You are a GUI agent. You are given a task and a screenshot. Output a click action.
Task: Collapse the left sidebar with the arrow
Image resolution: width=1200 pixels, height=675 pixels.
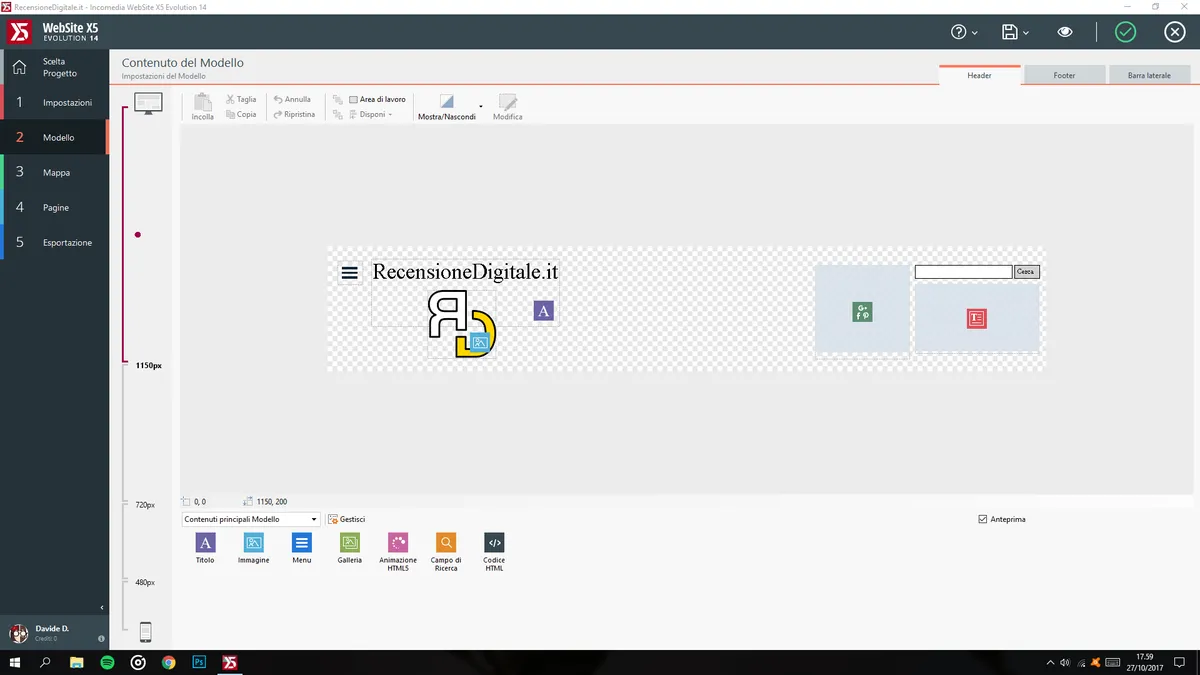(102, 607)
